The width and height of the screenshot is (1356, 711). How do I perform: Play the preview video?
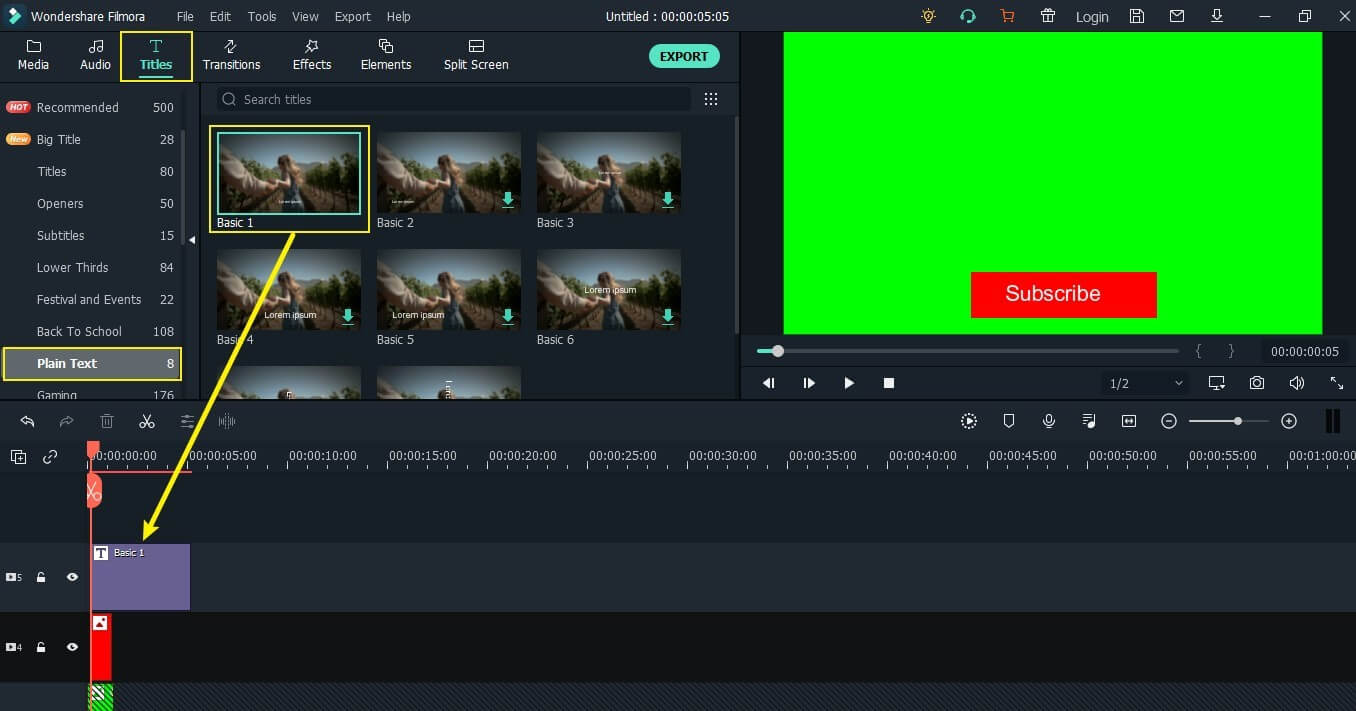849,383
